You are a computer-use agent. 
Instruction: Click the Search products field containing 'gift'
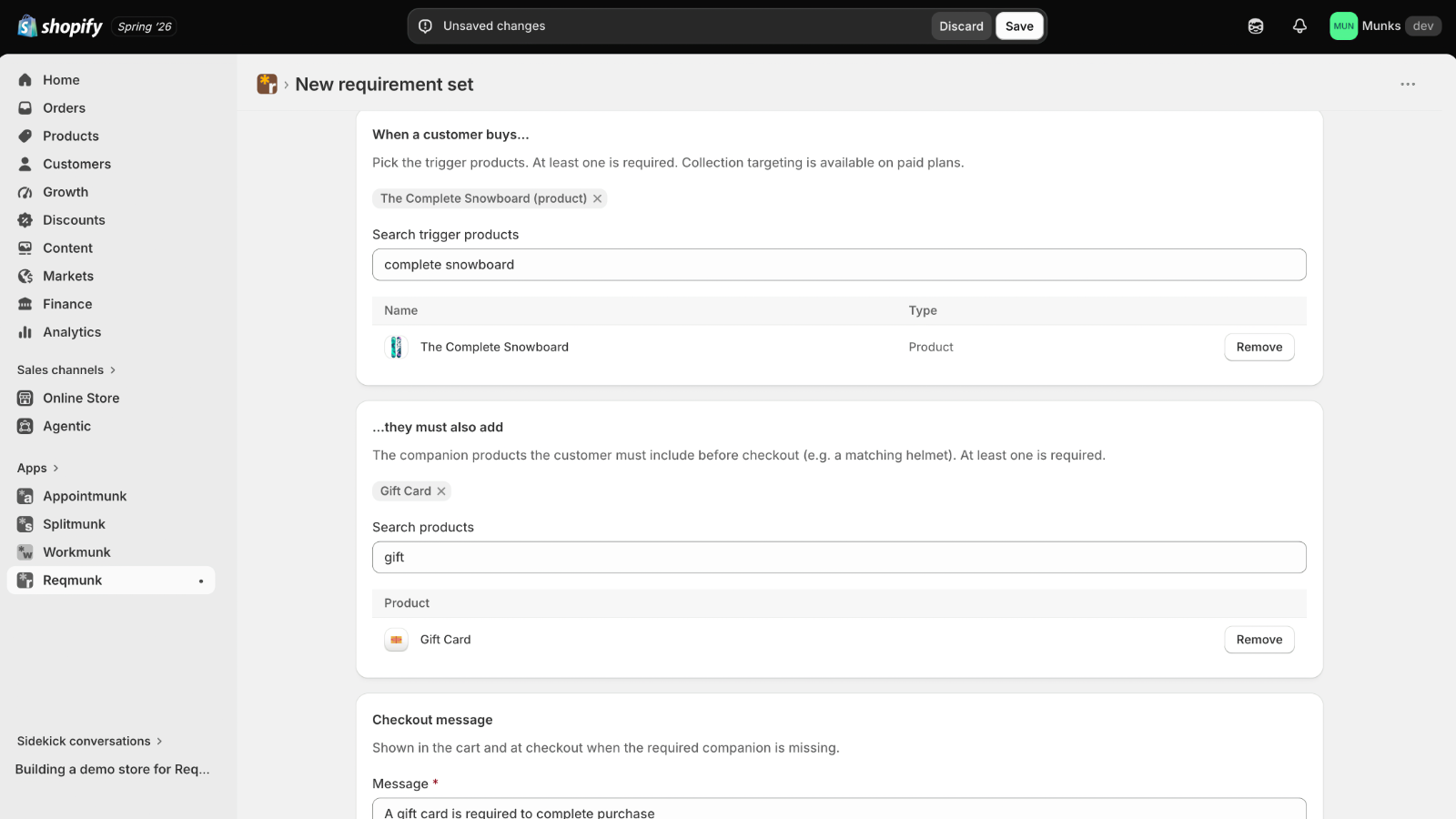[x=839, y=558]
